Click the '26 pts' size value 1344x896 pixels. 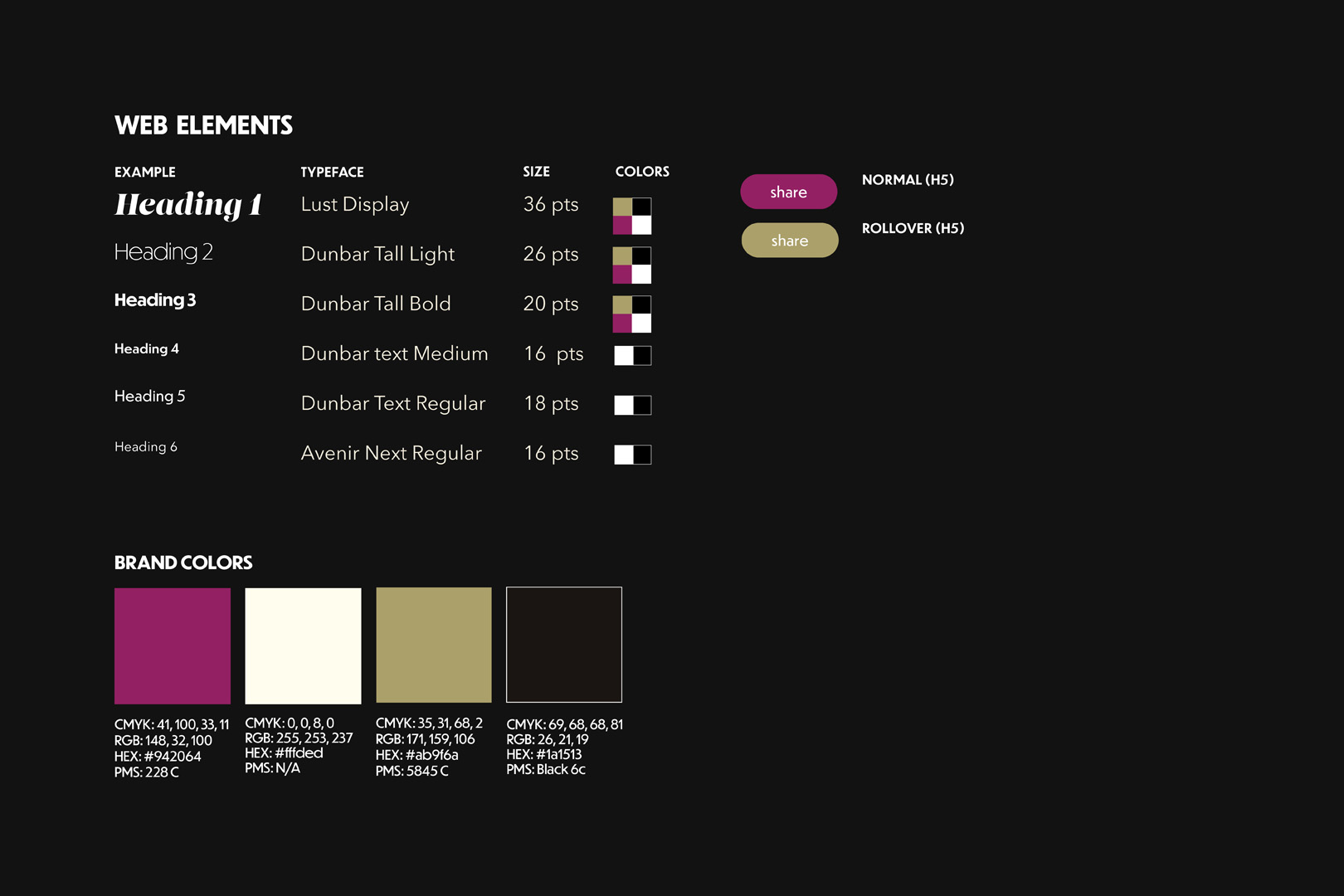coord(551,254)
